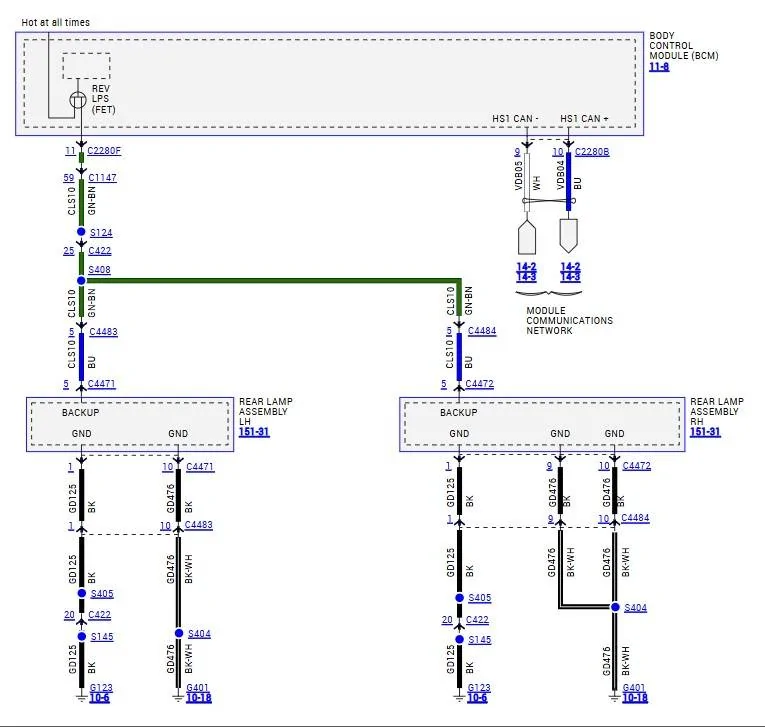Open C4483 link beside pin 10
The image size is (765, 727).
tap(199, 525)
